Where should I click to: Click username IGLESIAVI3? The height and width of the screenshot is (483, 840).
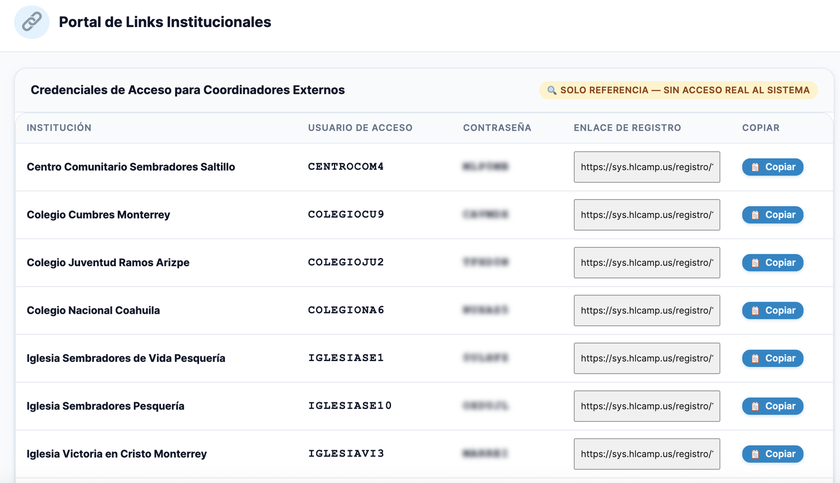click(x=346, y=454)
